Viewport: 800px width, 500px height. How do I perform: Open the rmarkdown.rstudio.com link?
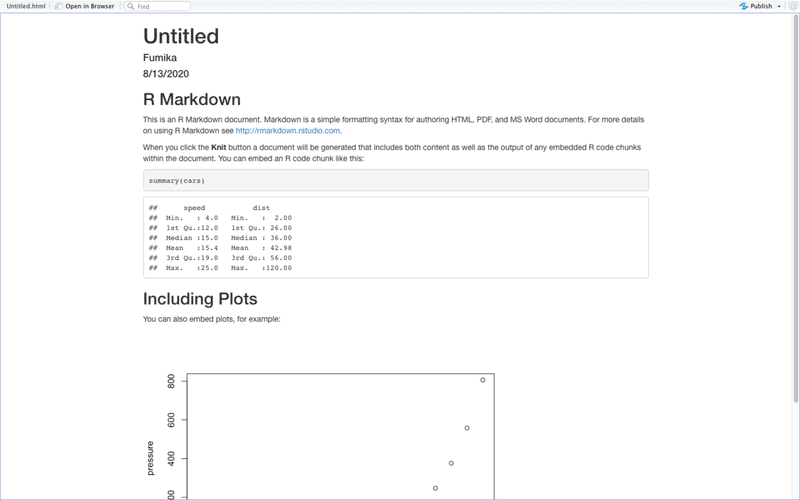(x=288, y=130)
